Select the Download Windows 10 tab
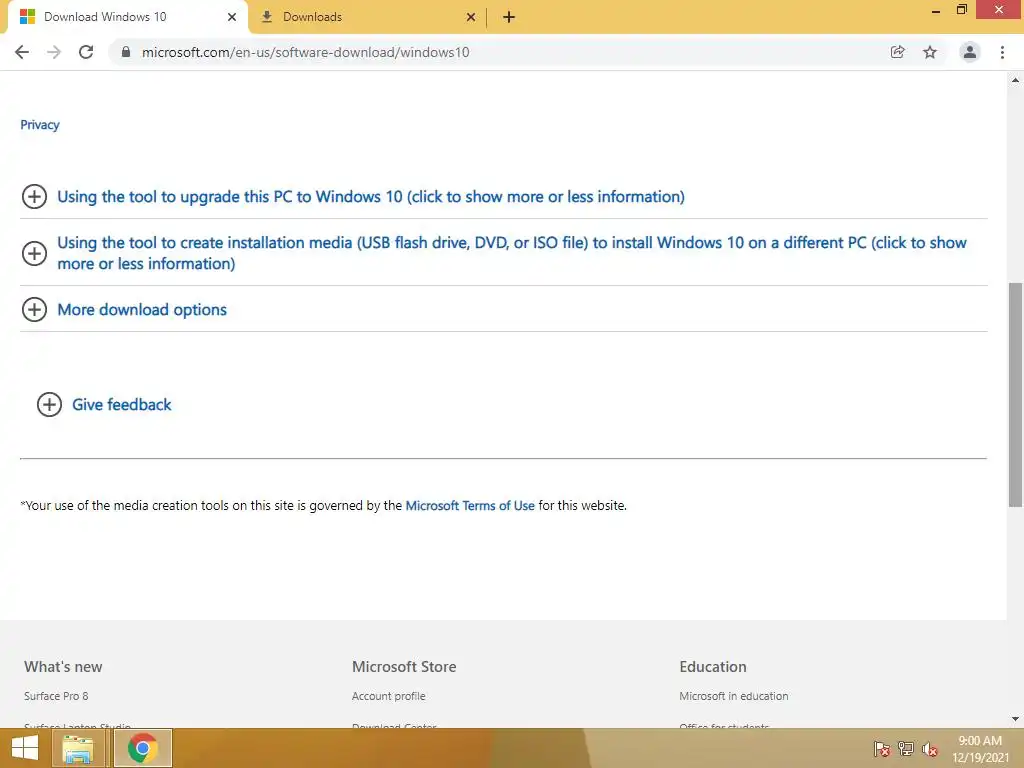The height and width of the screenshot is (768, 1024). click(127, 17)
